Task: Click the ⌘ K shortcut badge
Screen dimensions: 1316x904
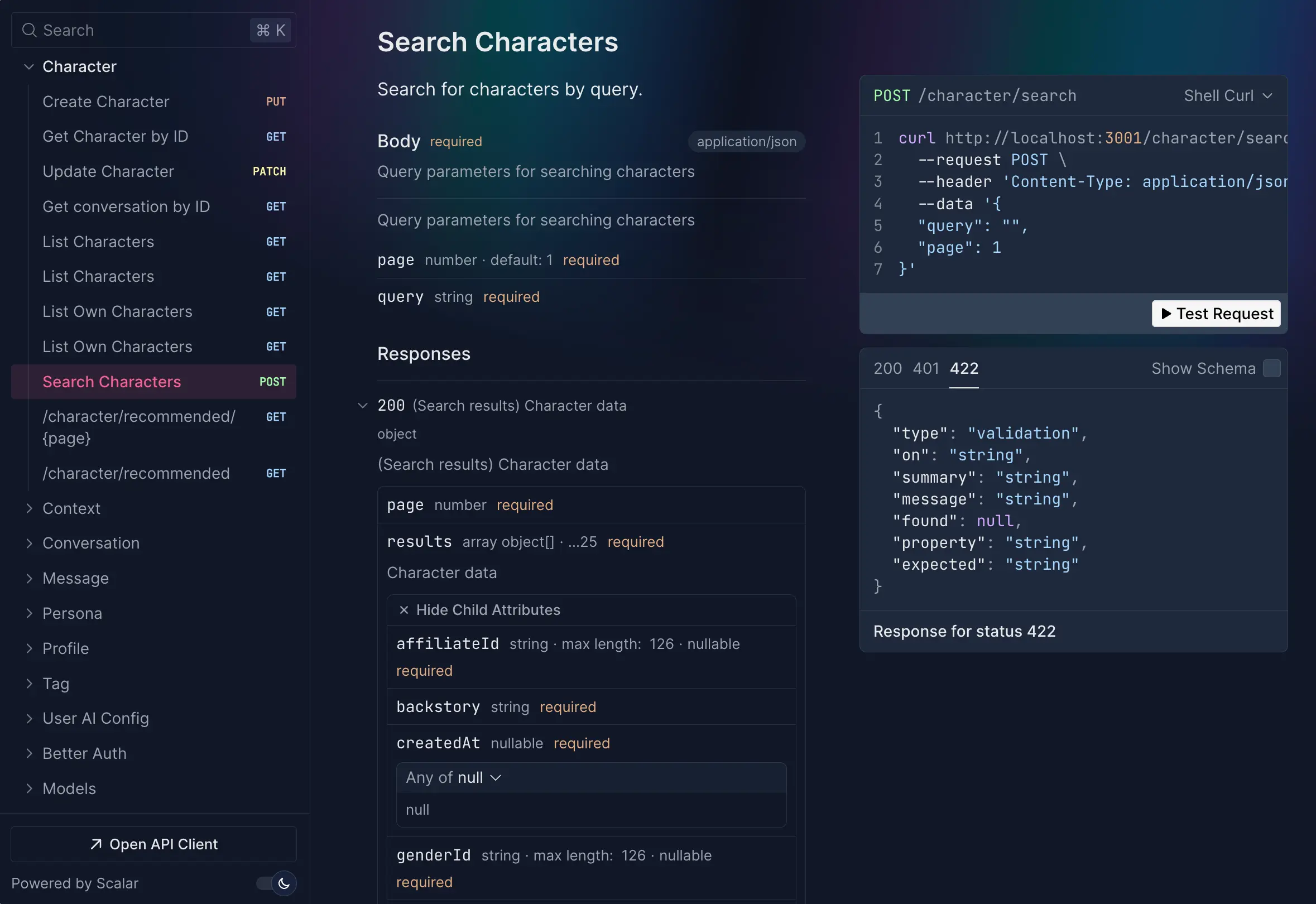Action: [x=270, y=30]
